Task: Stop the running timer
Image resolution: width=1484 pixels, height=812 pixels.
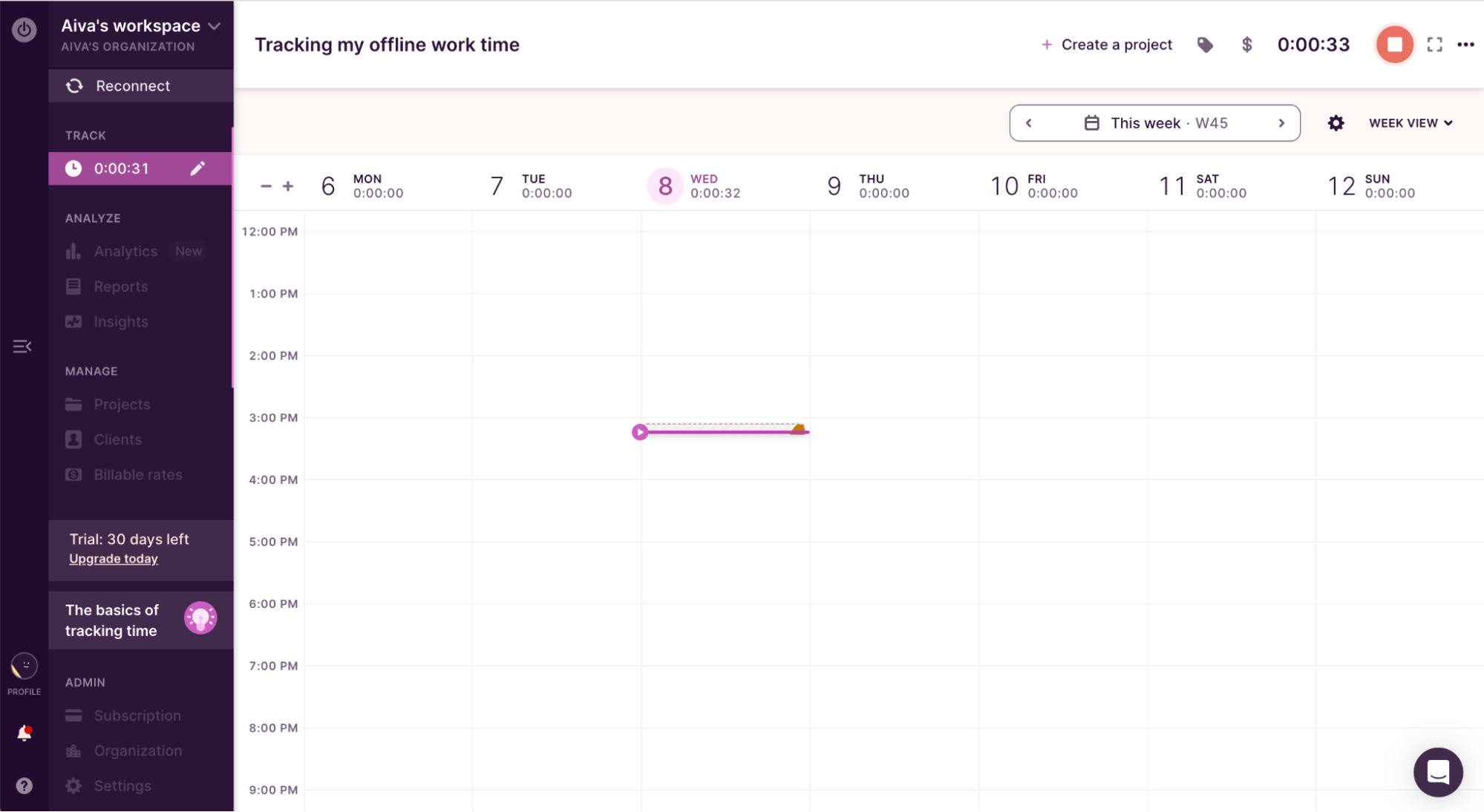Action: coord(1394,45)
